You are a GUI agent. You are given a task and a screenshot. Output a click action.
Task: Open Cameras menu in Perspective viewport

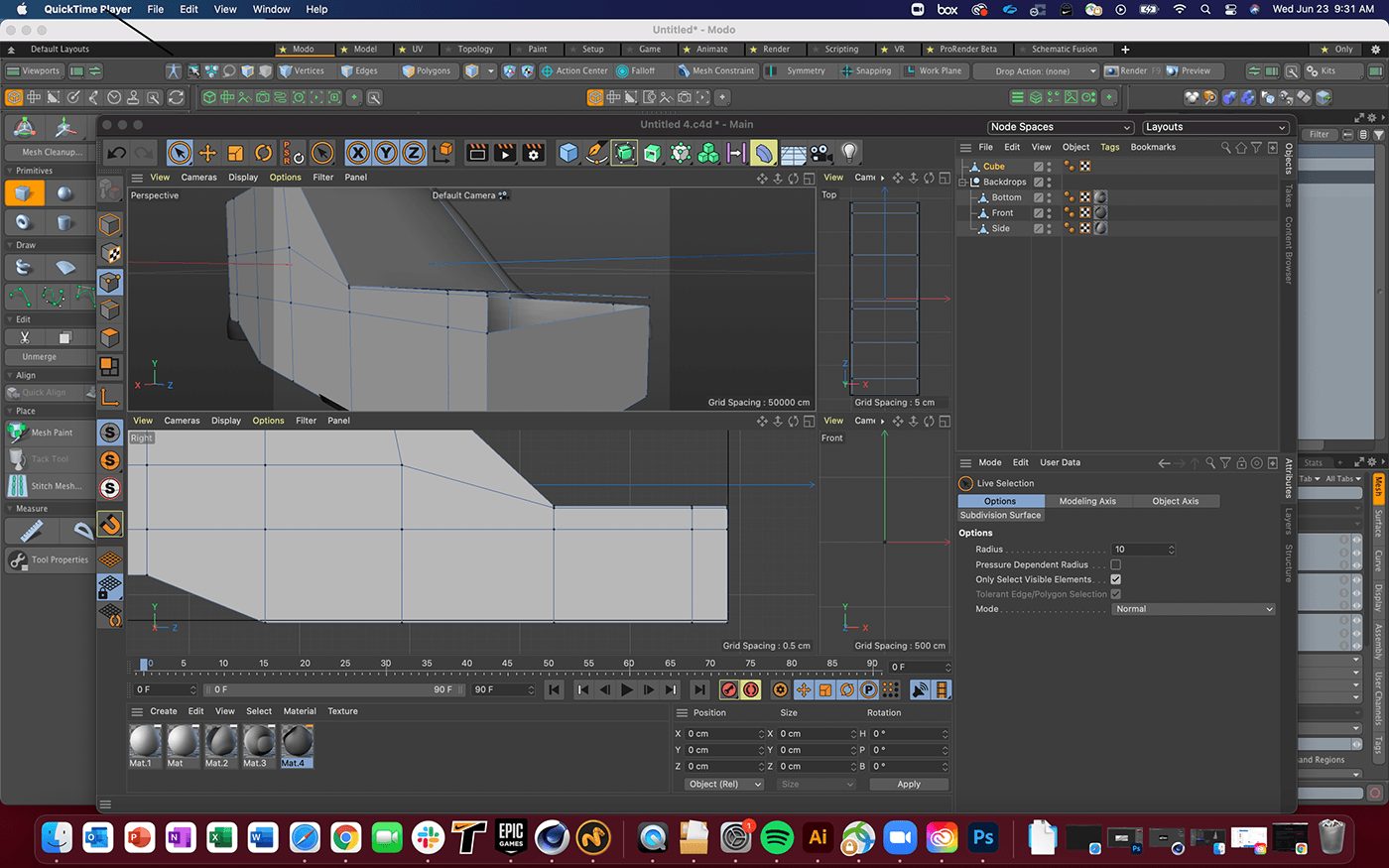(198, 178)
